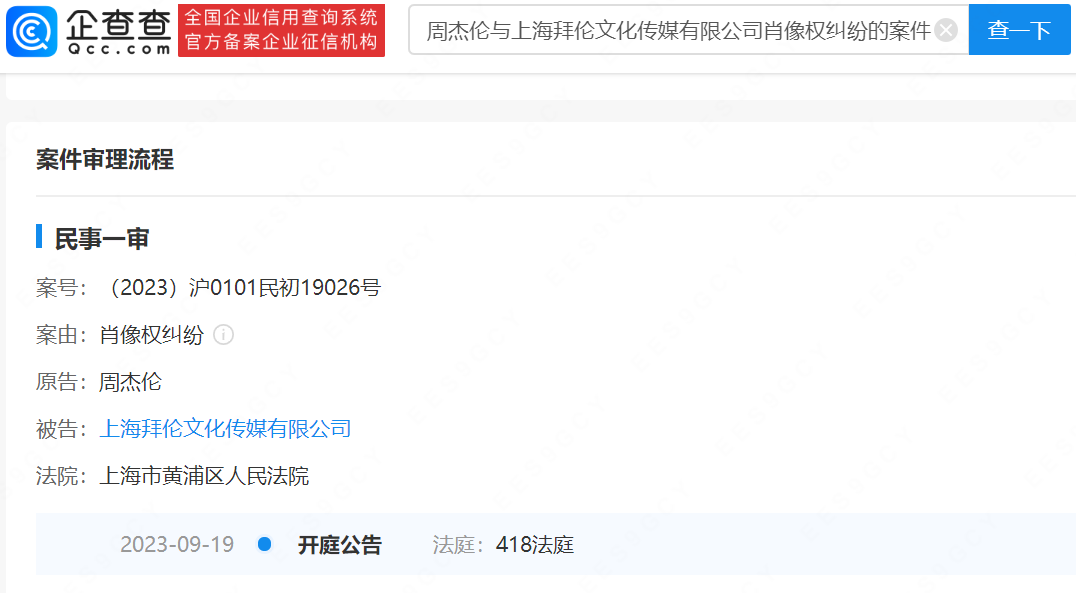
Task: Click case cause text 肖像权纠纷
Action: 152,335
